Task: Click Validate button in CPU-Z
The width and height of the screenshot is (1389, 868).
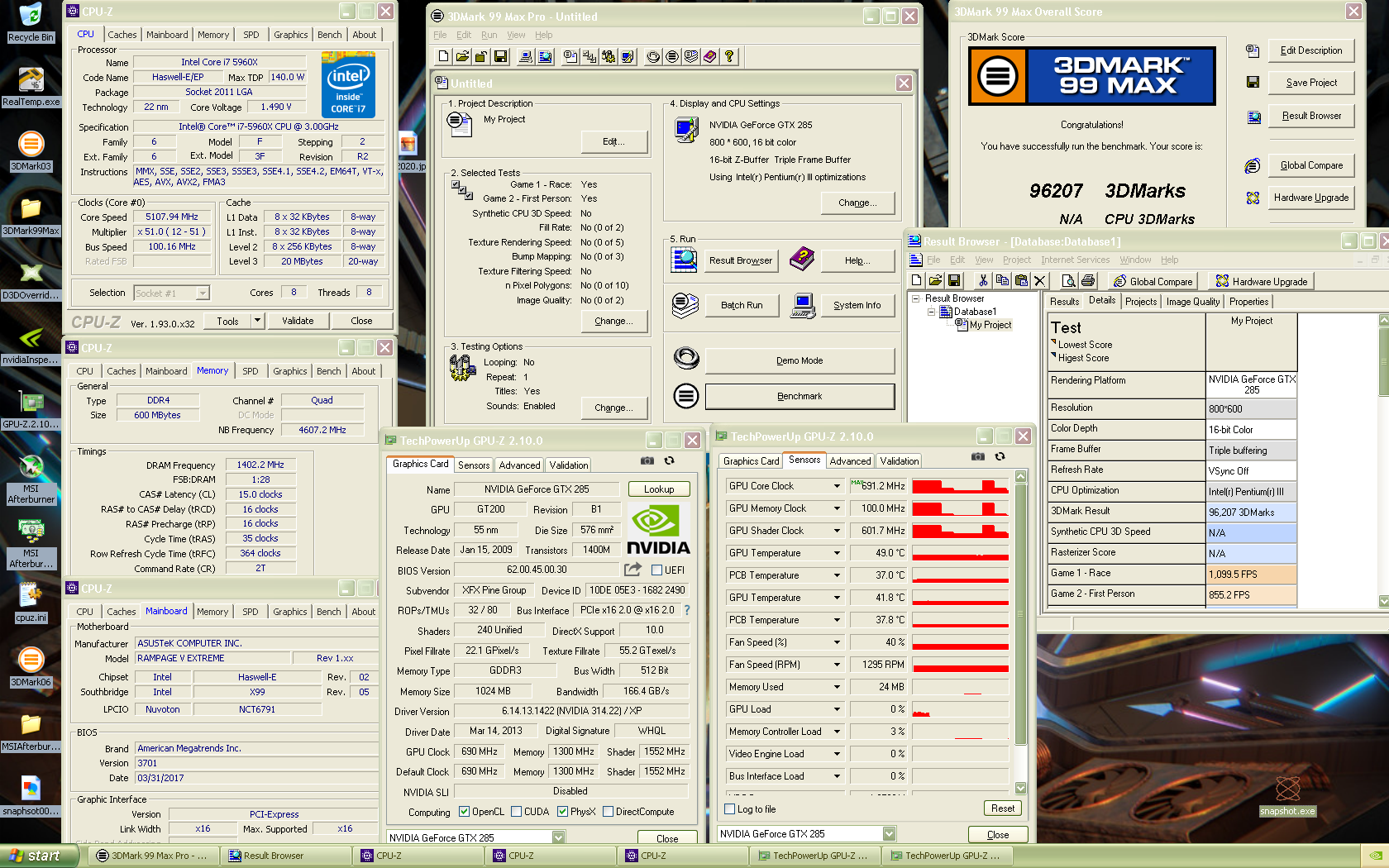Action: point(298,321)
